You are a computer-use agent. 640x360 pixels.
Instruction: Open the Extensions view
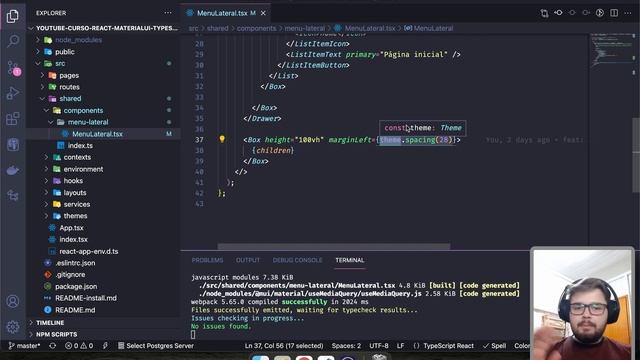click(x=13, y=119)
